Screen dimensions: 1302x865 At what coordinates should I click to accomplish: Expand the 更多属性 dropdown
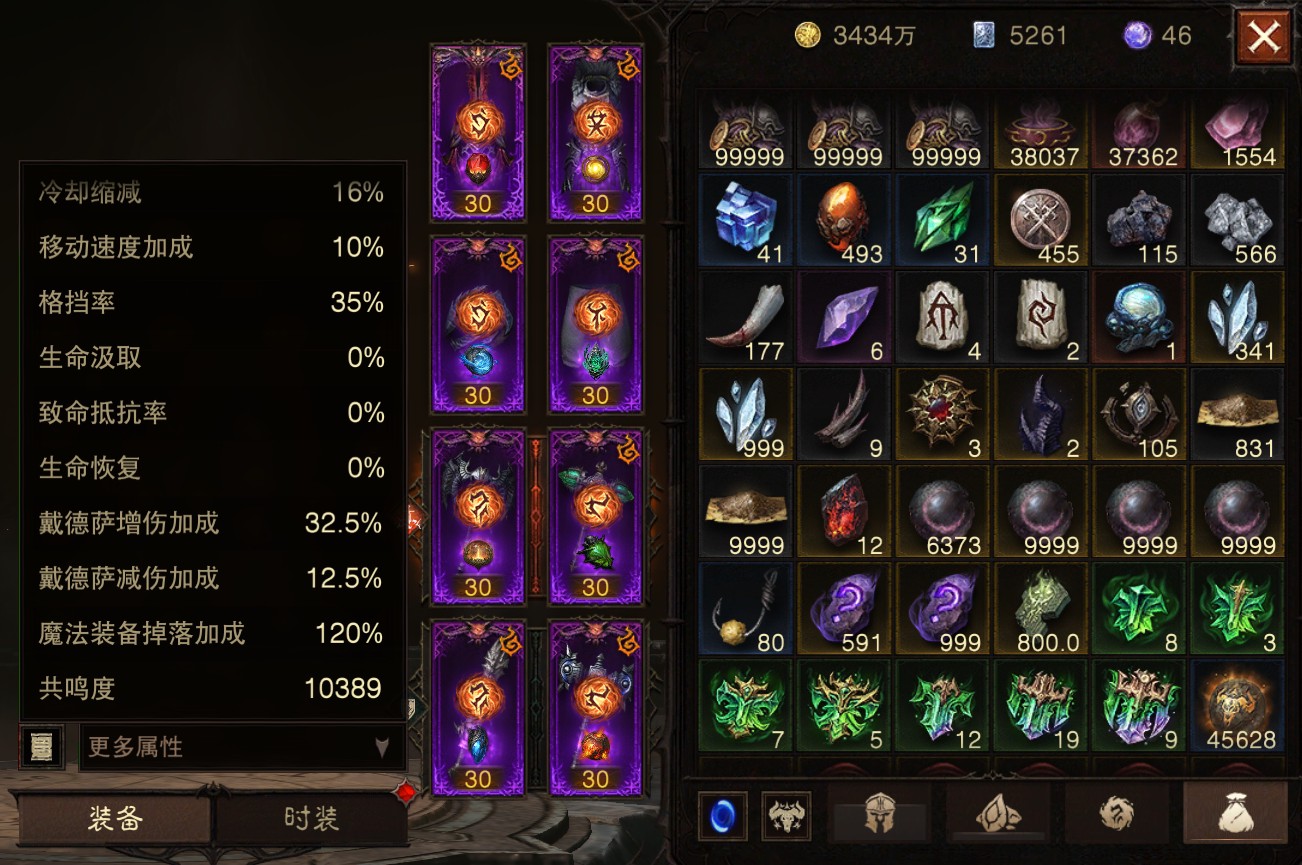[242, 747]
